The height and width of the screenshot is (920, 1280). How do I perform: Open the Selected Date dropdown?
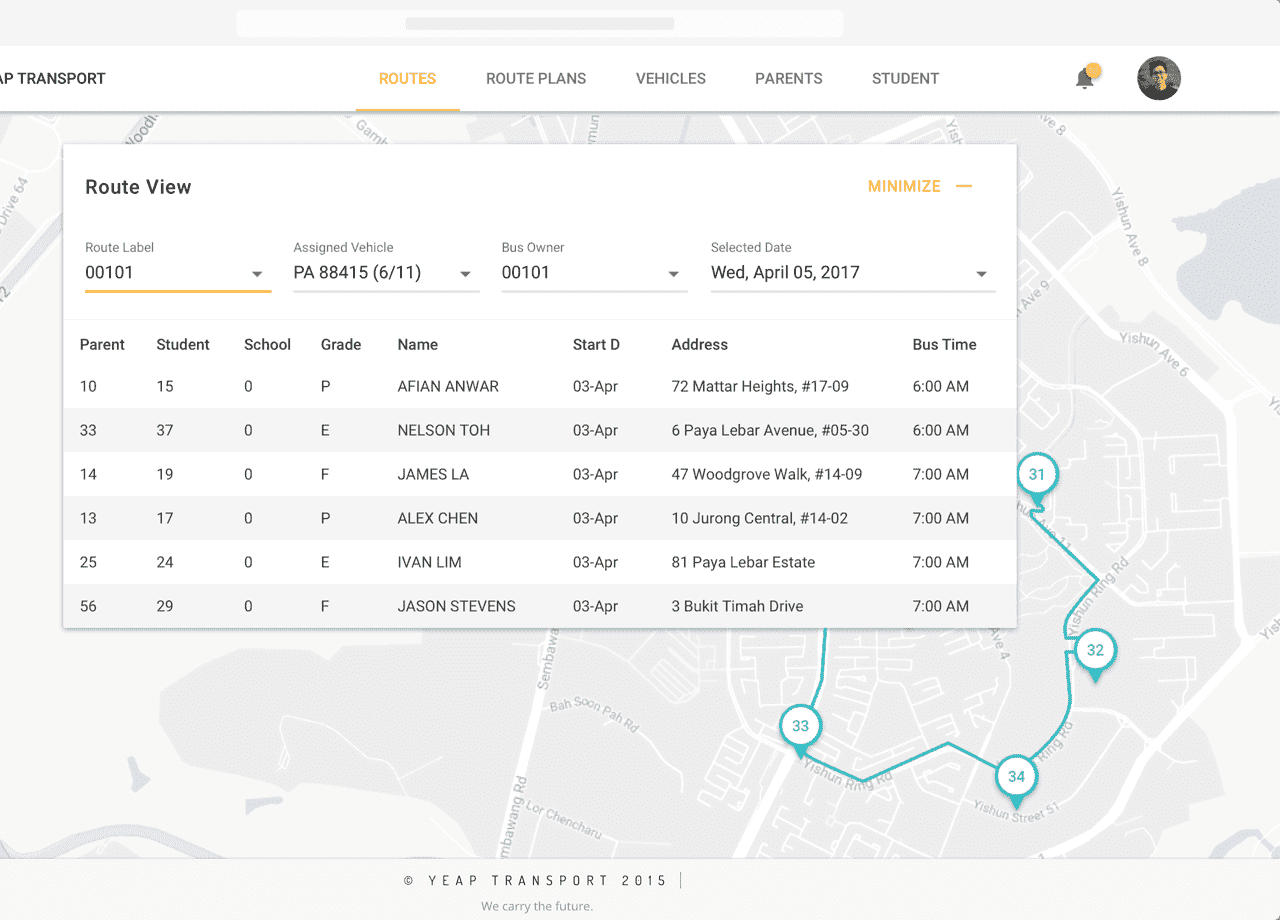[981, 274]
